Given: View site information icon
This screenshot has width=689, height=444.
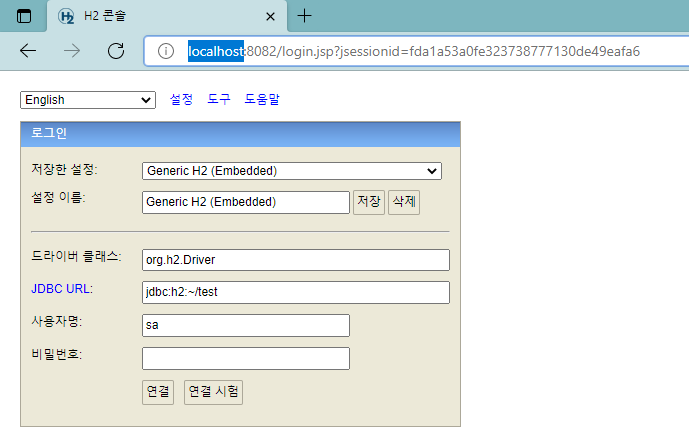Looking at the screenshot, I should click(166, 51).
